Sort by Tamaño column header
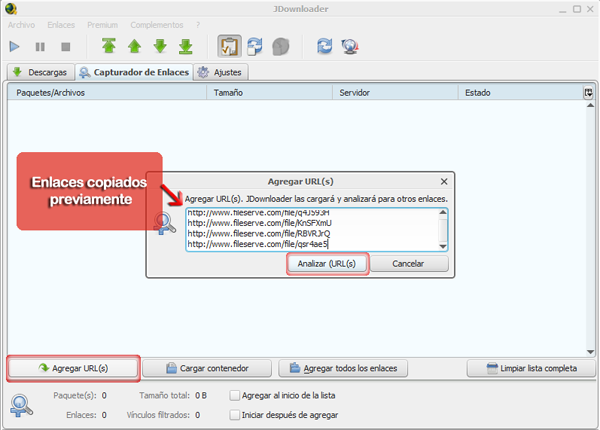This screenshot has width=600, height=430. [269, 93]
